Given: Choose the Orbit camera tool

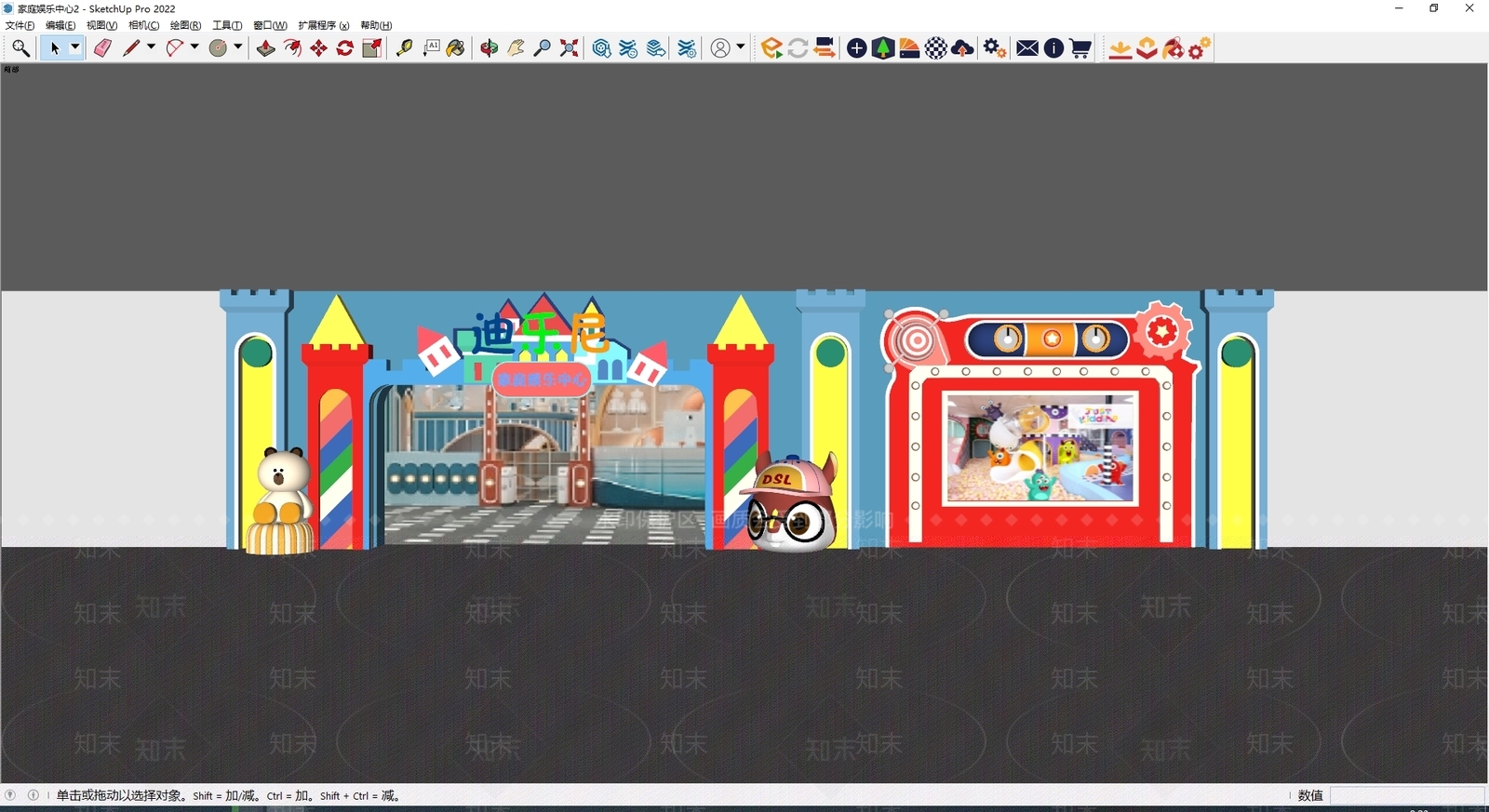Looking at the screenshot, I should pyautogui.click(x=490, y=48).
